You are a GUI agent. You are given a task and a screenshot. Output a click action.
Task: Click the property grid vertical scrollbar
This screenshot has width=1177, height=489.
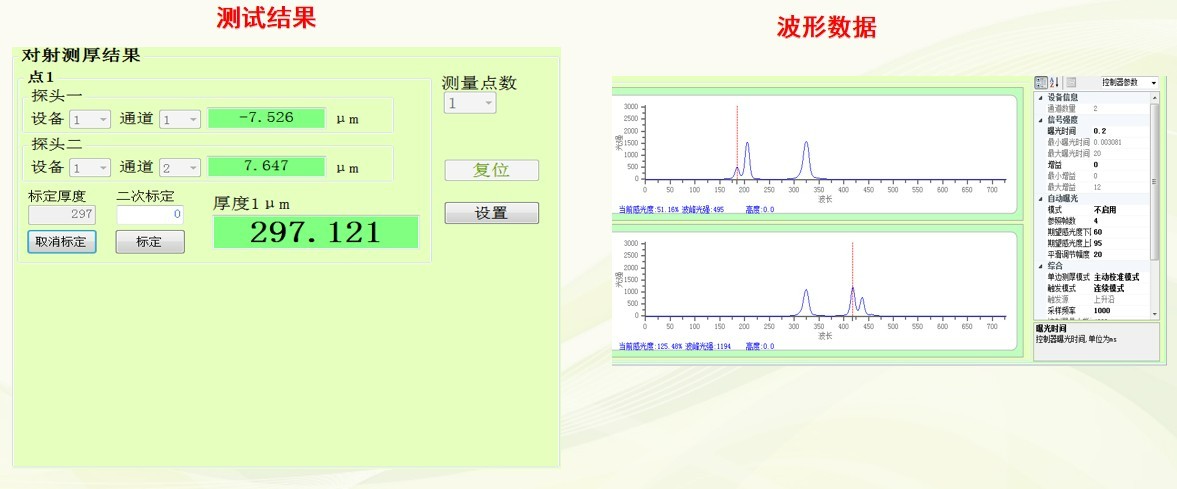click(1155, 200)
